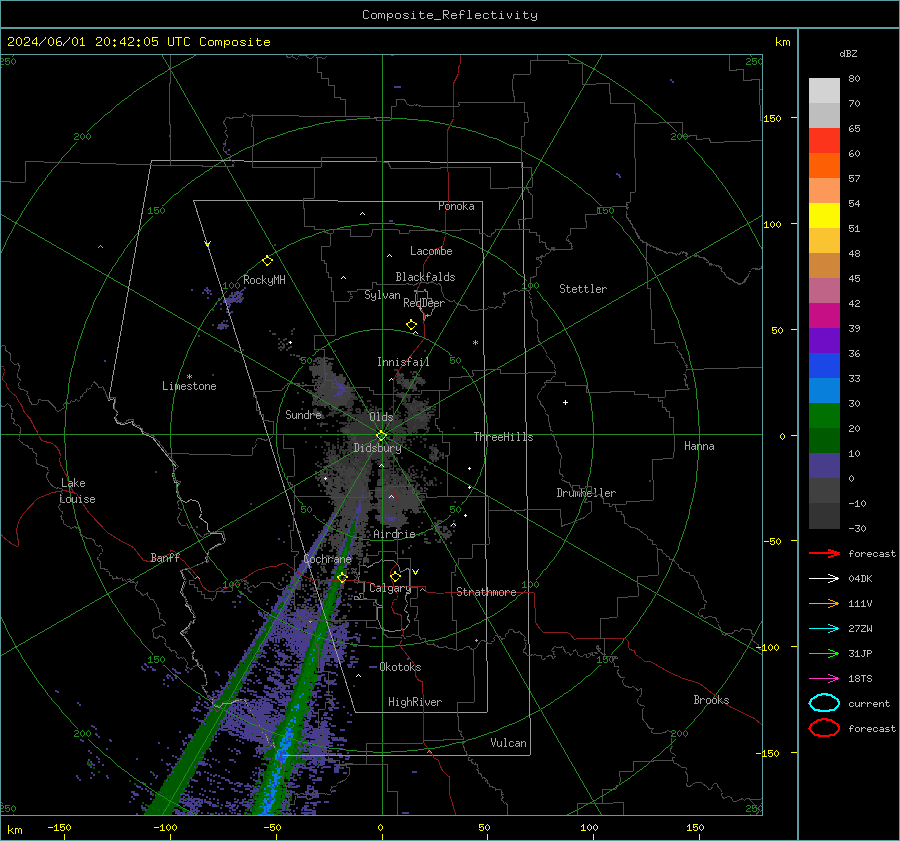Click the Strathmore town label
The height and width of the screenshot is (841, 900).
coord(486,592)
